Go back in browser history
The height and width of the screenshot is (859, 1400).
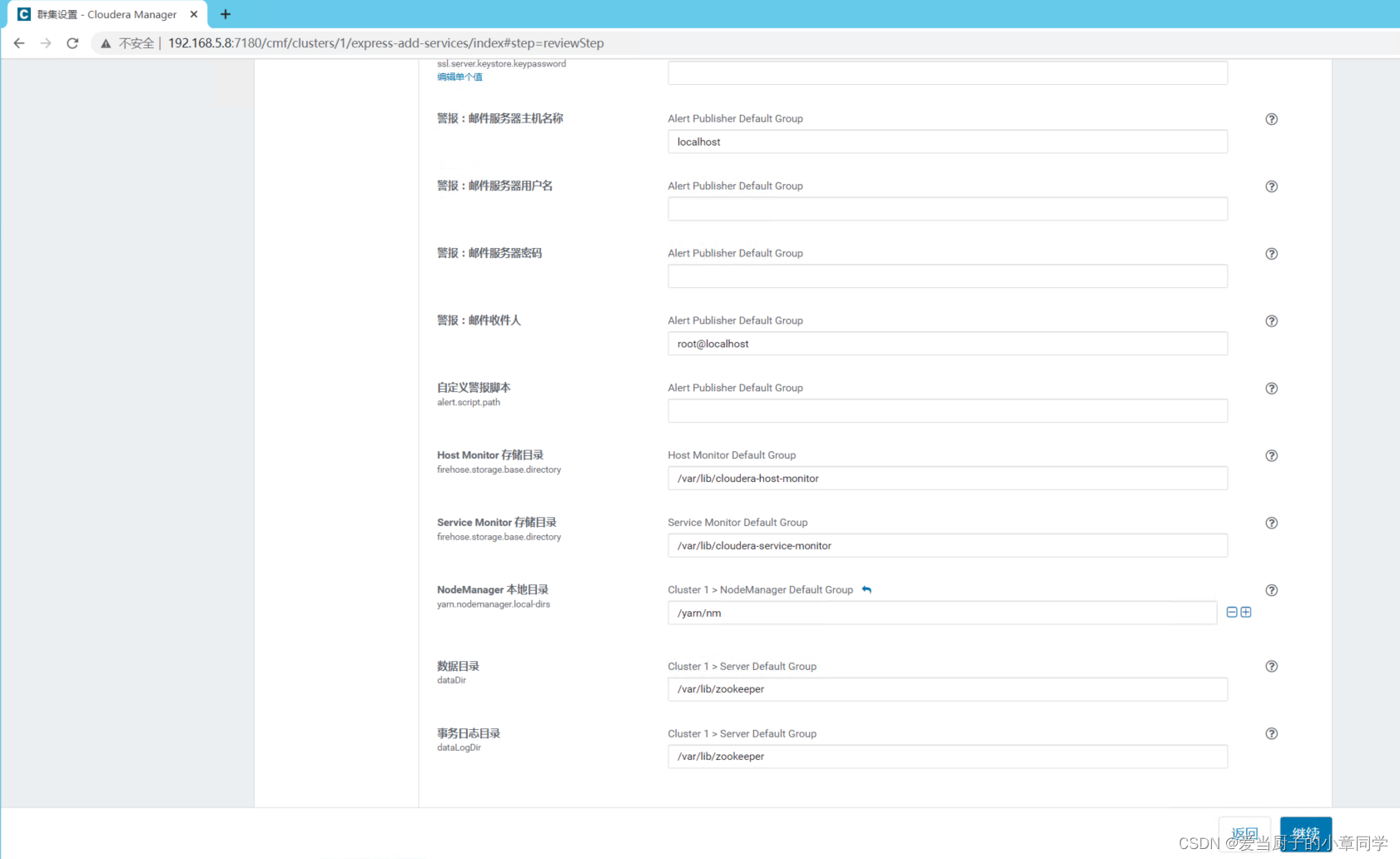pyautogui.click(x=19, y=43)
